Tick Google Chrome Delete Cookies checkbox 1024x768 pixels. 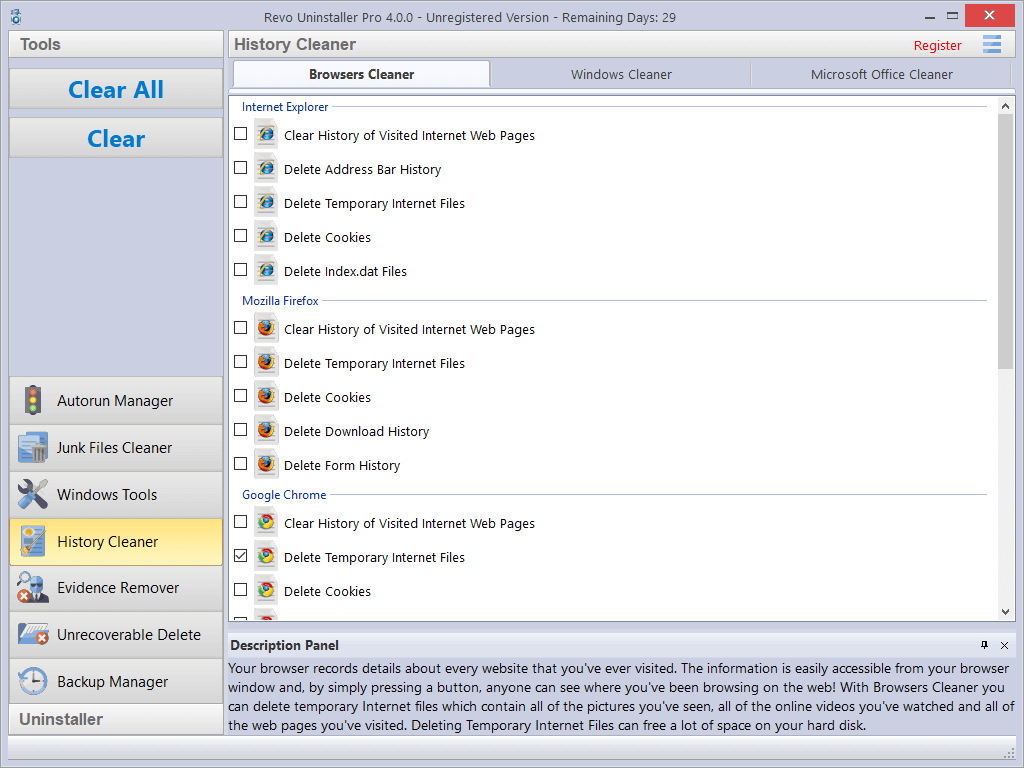click(240, 590)
